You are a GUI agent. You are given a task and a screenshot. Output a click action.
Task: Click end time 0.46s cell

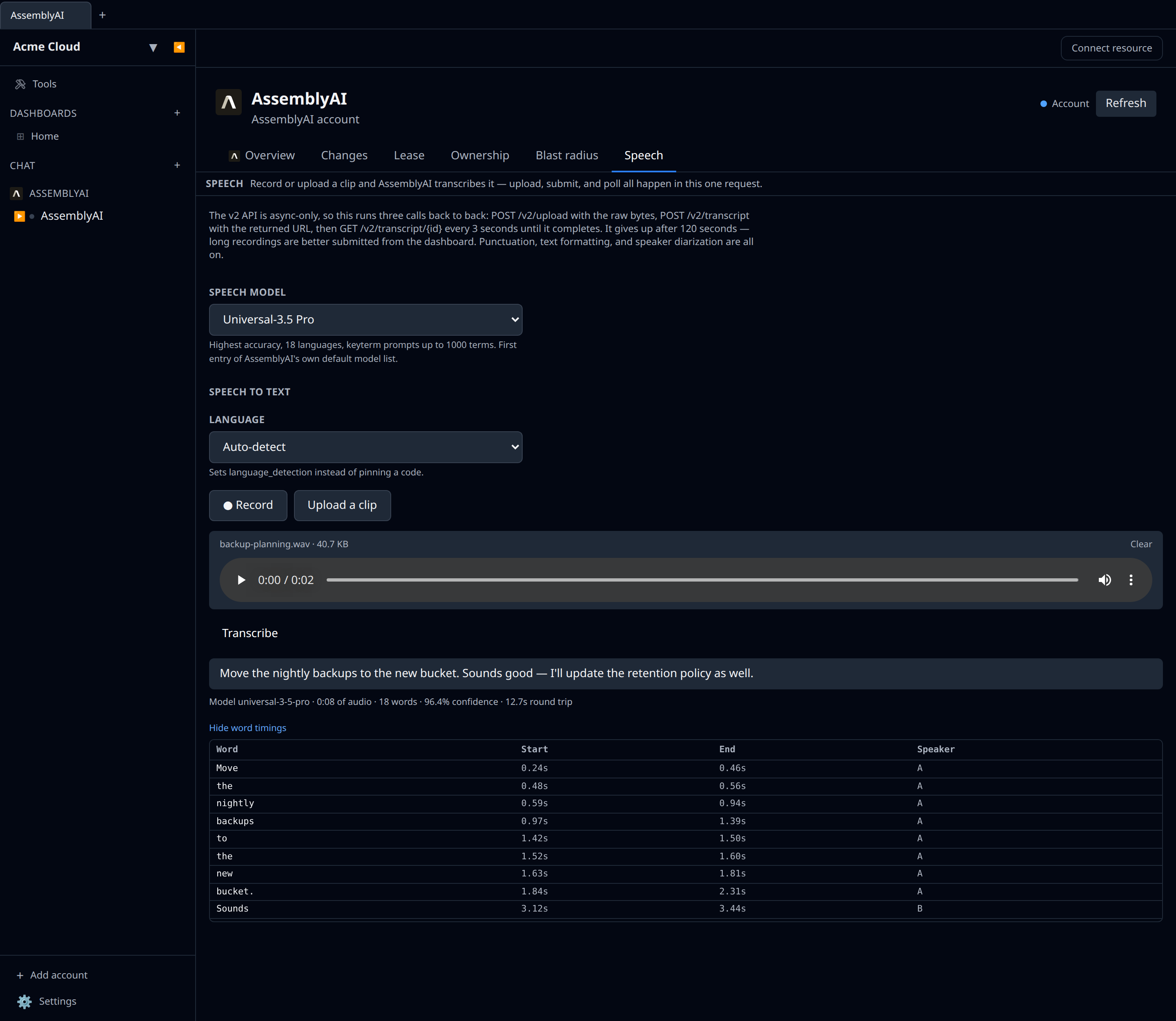coord(732,768)
